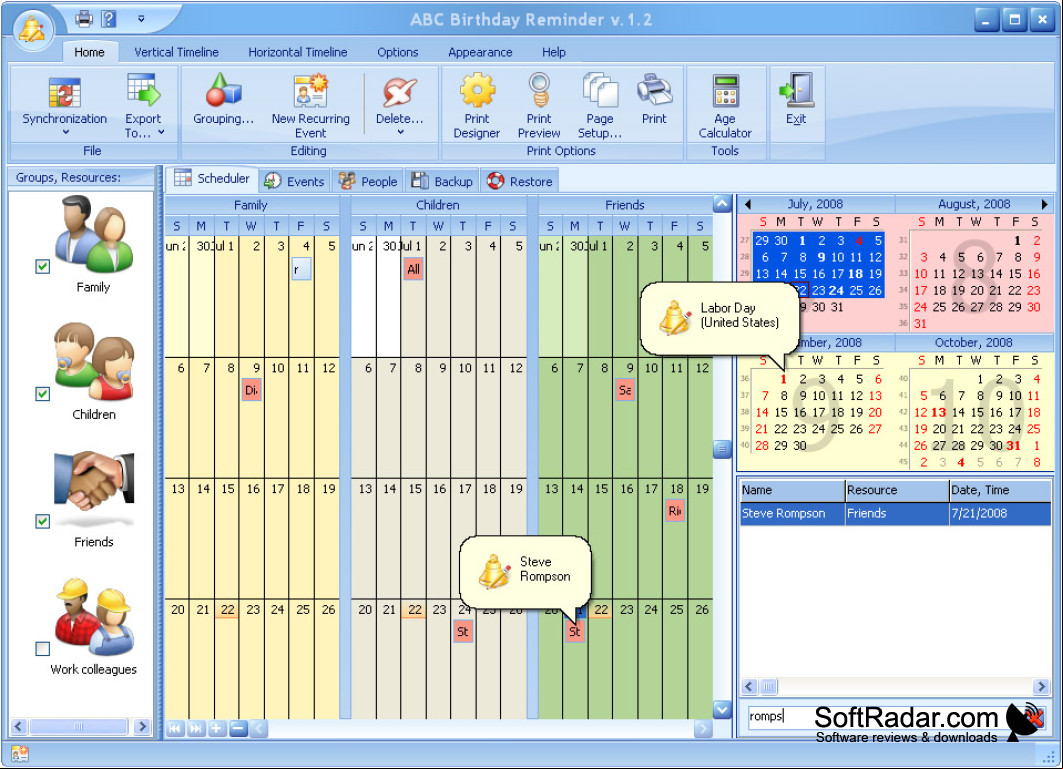Click the Friends column header in scheduler
The height and width of the screenshot is (769, 1063).
624,205
